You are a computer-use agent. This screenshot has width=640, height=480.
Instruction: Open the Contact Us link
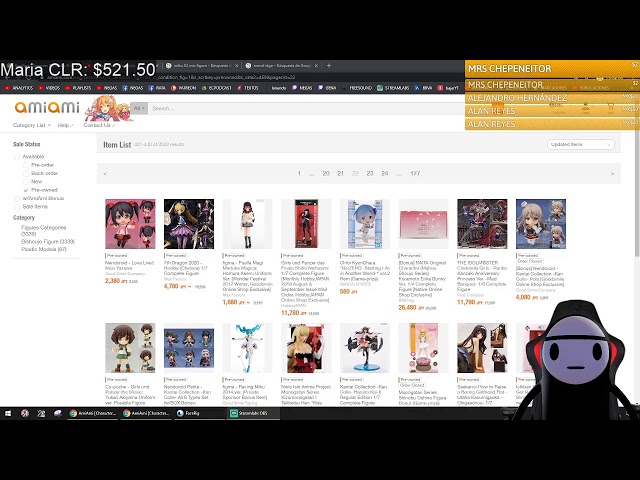coord(99,125)
